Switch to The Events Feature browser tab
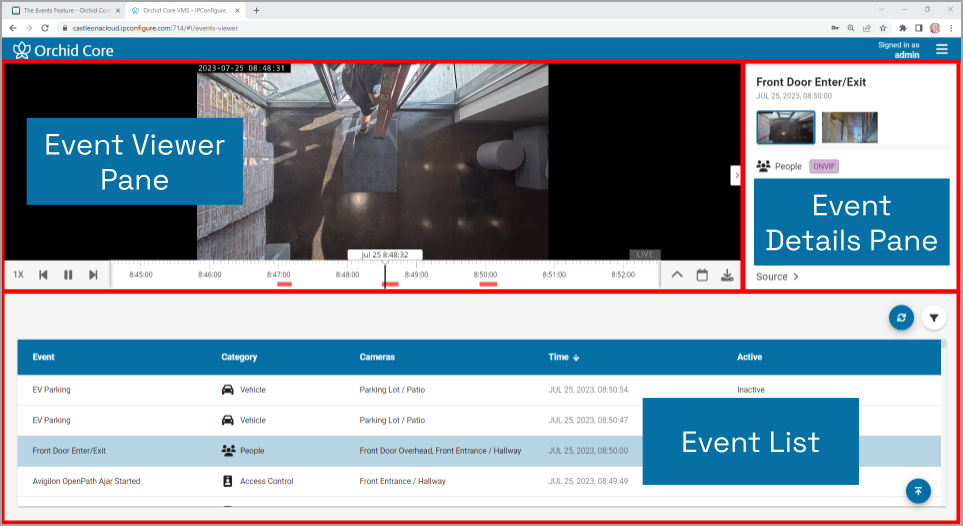 click(x=66, y=10)
